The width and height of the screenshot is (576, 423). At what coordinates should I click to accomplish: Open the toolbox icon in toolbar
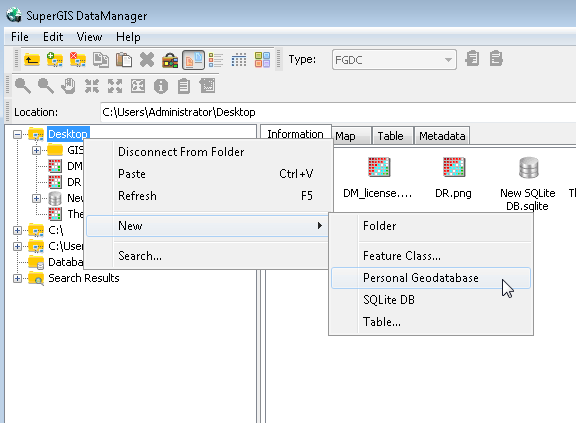pos(170,60)
